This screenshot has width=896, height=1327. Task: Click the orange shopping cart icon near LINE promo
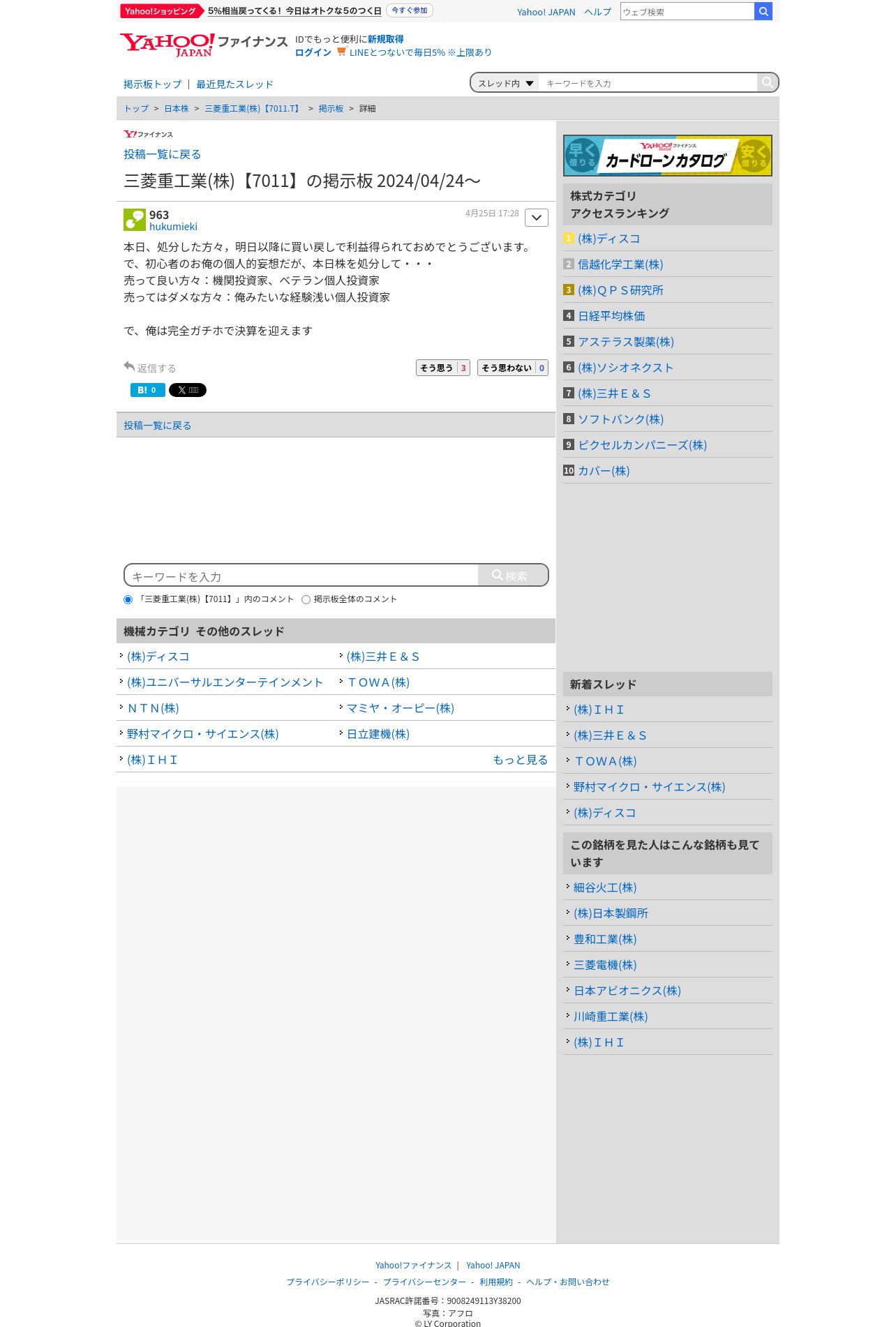click(x=341, y=52)
